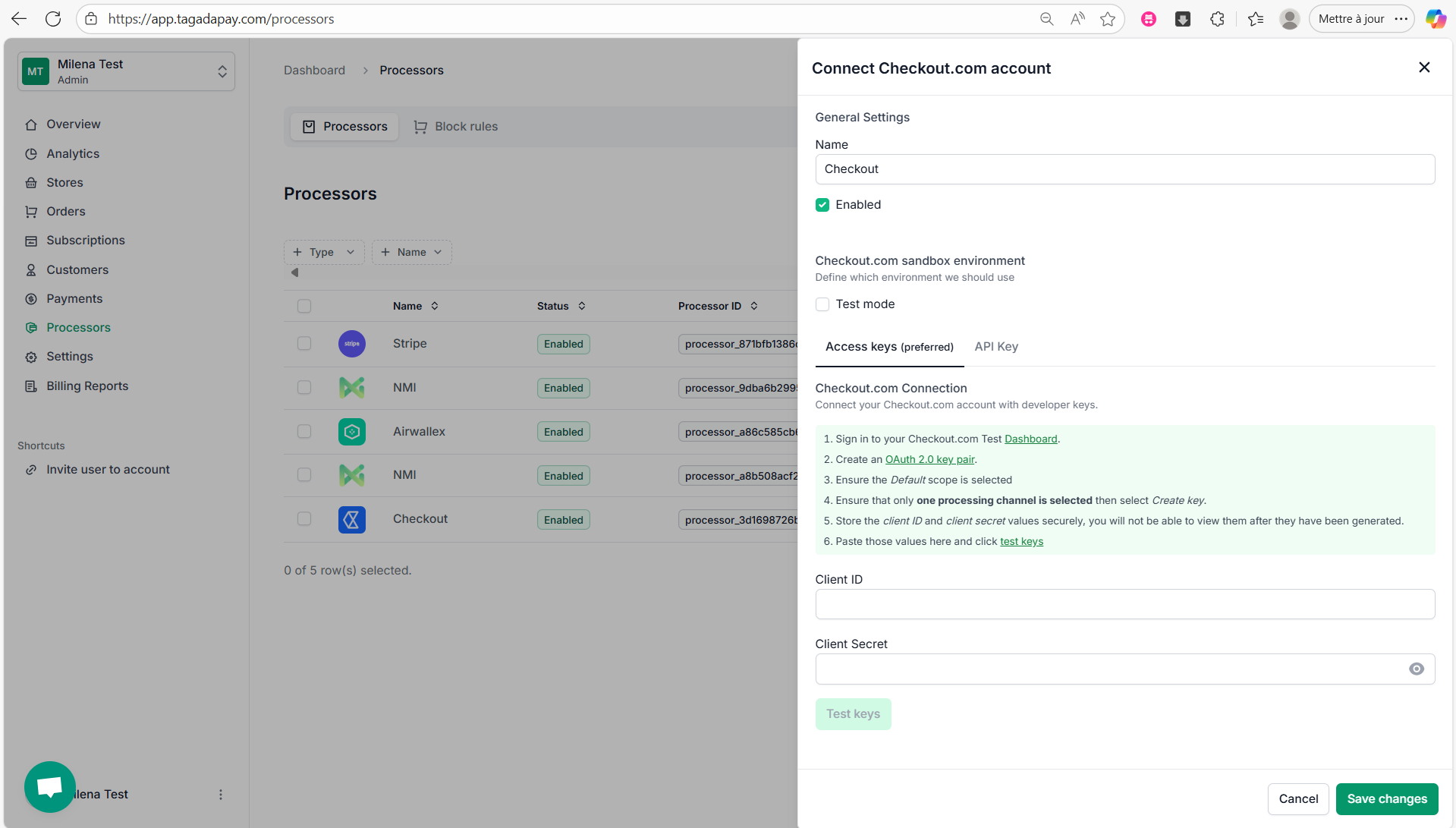Open Stores in sidebar
The image size is (1456, 828).
pyautogui.click(x=65, y=183)
